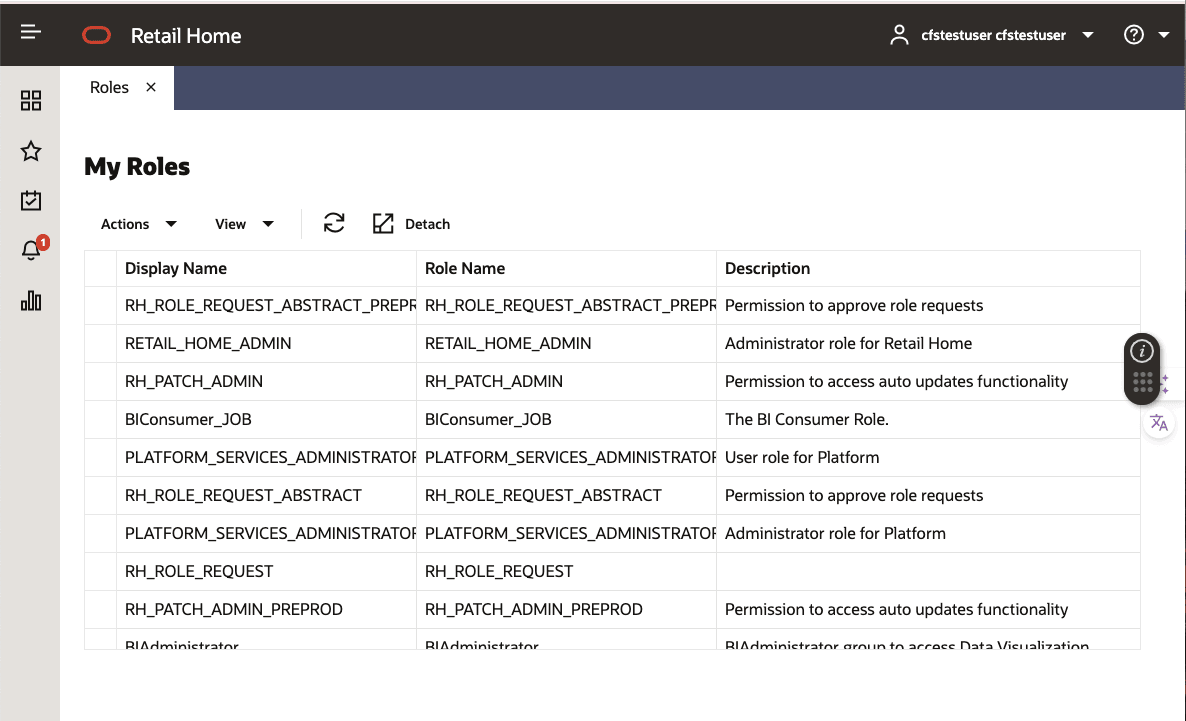1186x721 pixels.
Task: Click the Oracle logo icon
Action: (97, 36)
